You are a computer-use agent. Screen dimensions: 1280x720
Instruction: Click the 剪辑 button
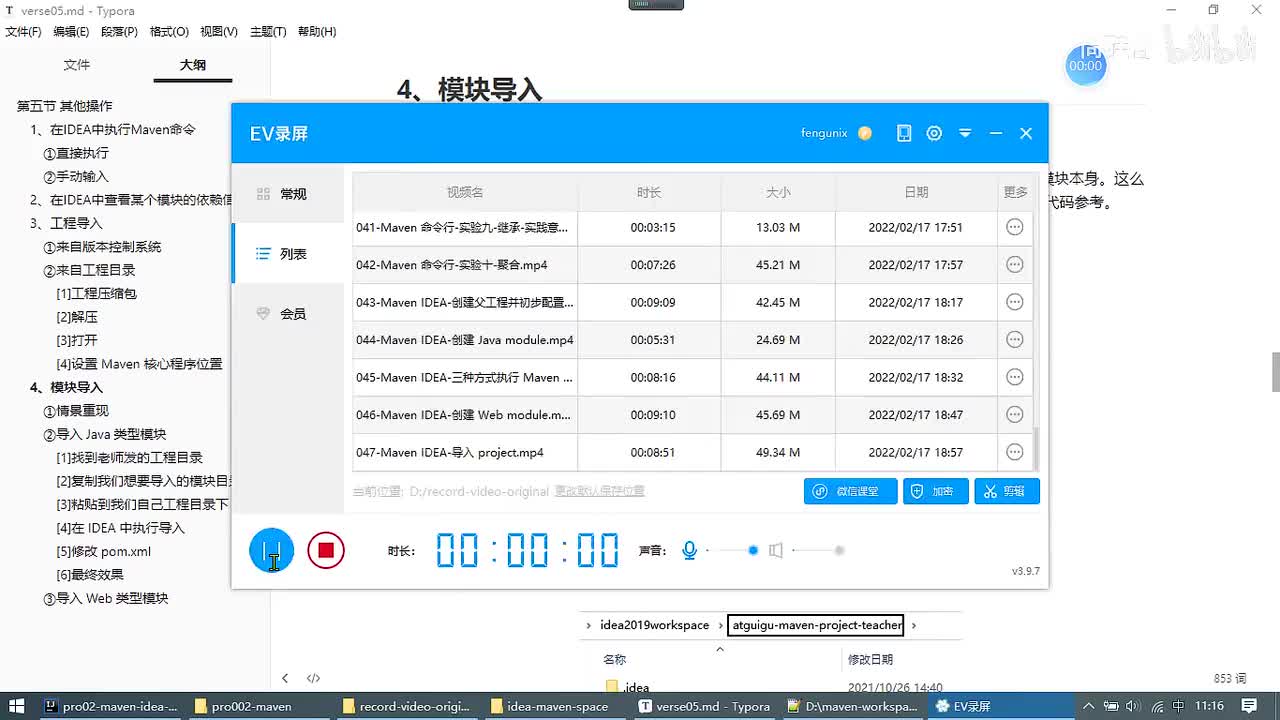(1007, 491)
